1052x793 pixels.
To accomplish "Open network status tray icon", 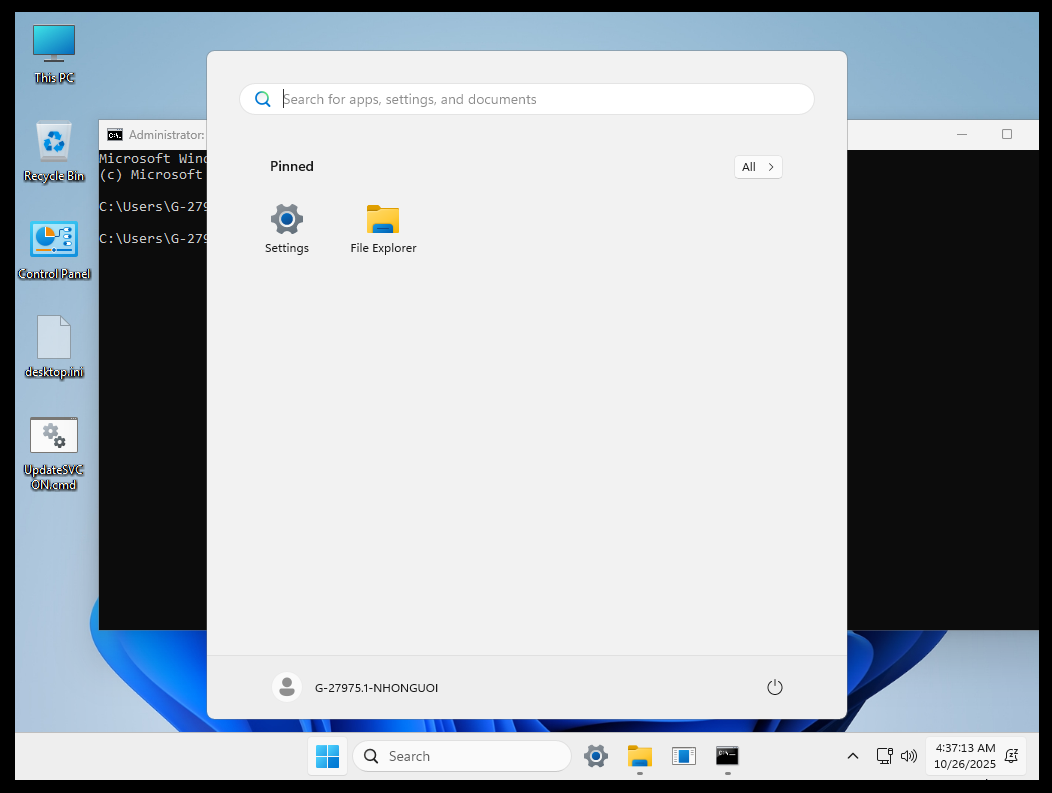I will coord(884,756).
